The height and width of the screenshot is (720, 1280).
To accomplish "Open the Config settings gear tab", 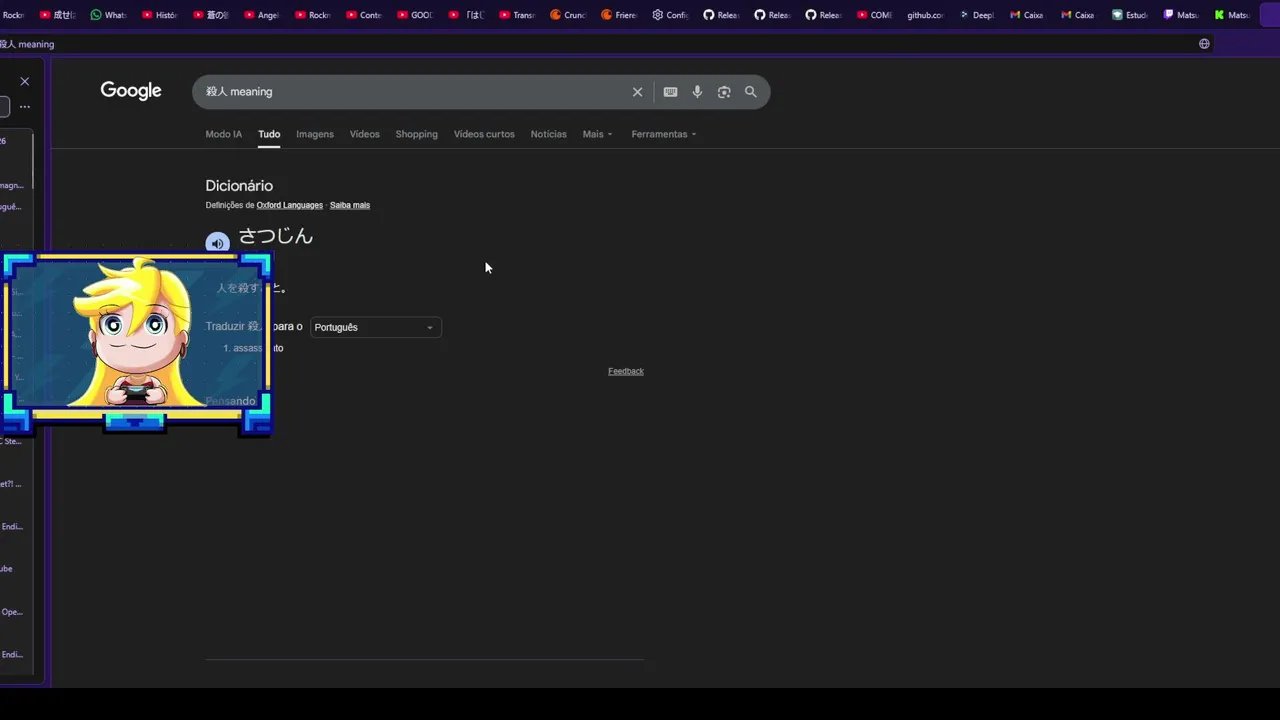I will tap(670, 15).
